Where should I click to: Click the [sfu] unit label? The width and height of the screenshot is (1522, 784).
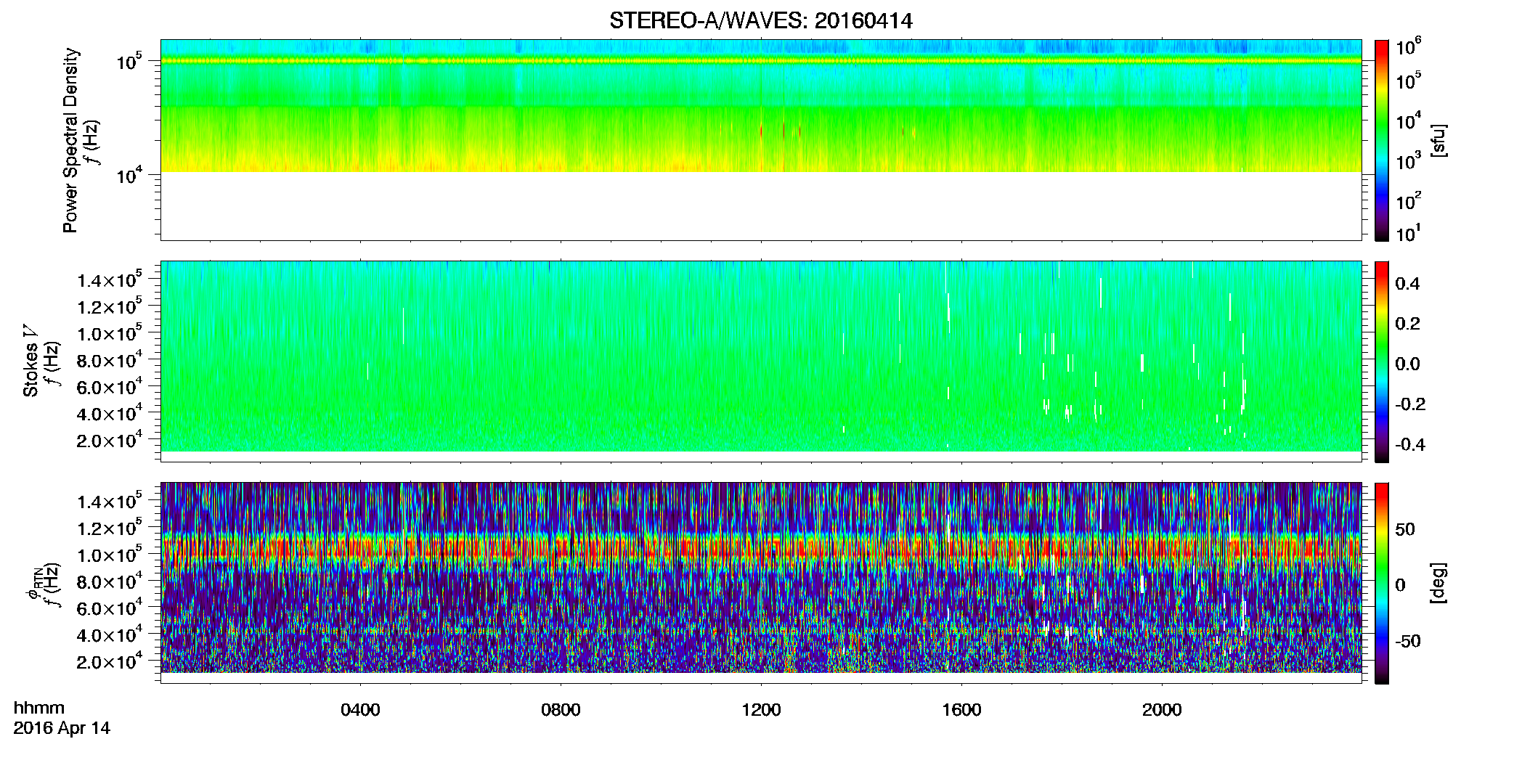click(1438, 140)
